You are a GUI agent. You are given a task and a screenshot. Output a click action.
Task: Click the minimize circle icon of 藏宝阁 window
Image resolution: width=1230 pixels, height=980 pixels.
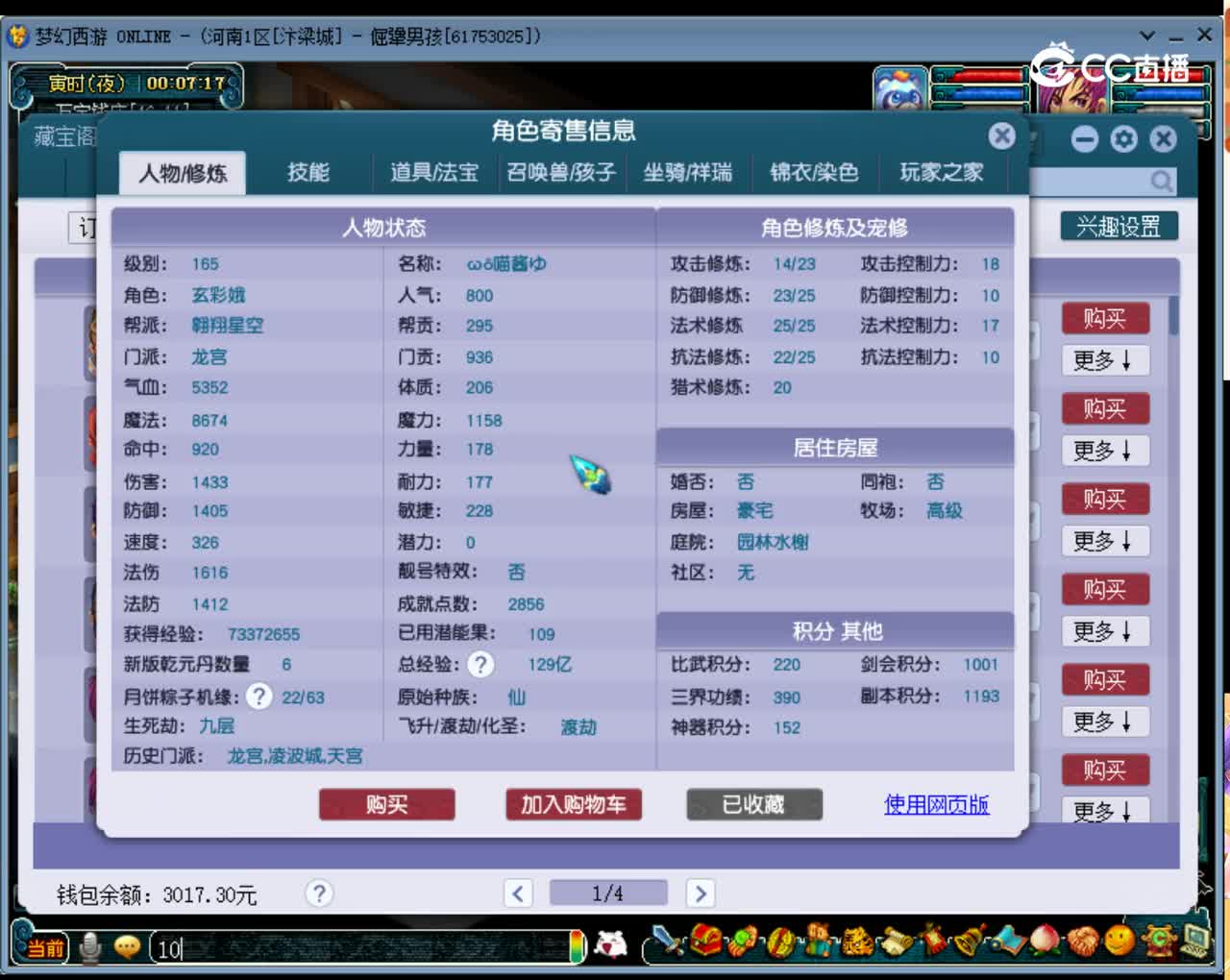point(1085,139)
